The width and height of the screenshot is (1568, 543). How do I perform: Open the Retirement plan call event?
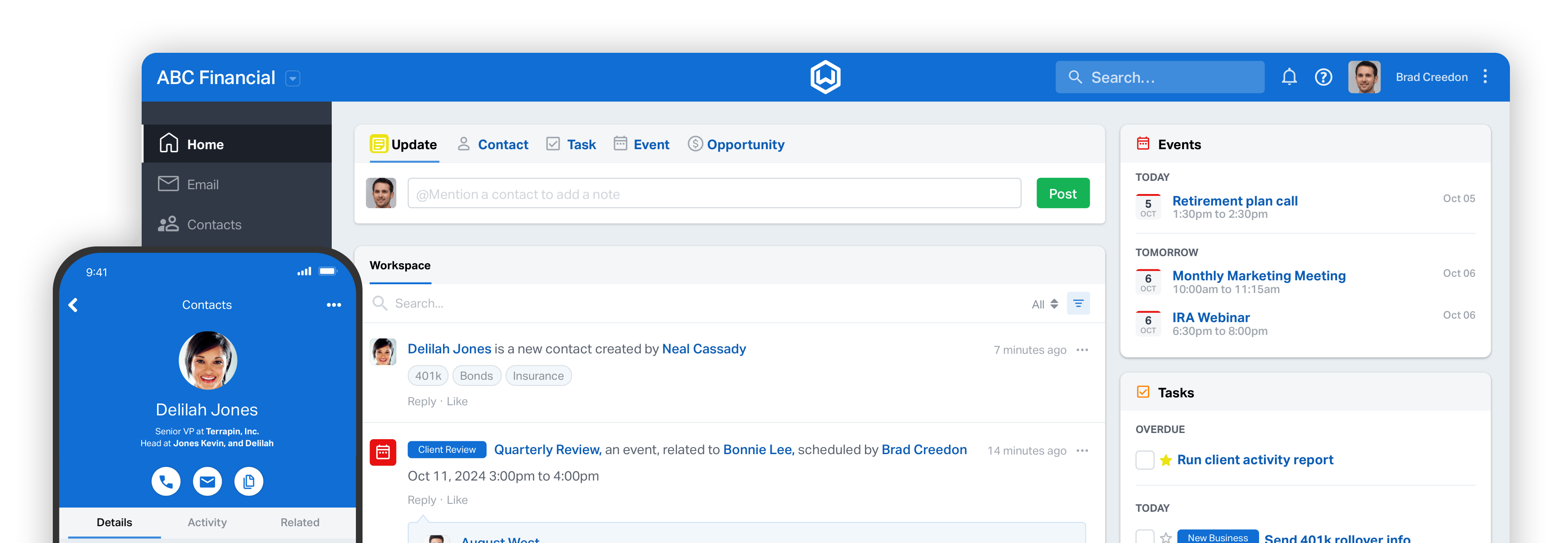coord(1235,201)
